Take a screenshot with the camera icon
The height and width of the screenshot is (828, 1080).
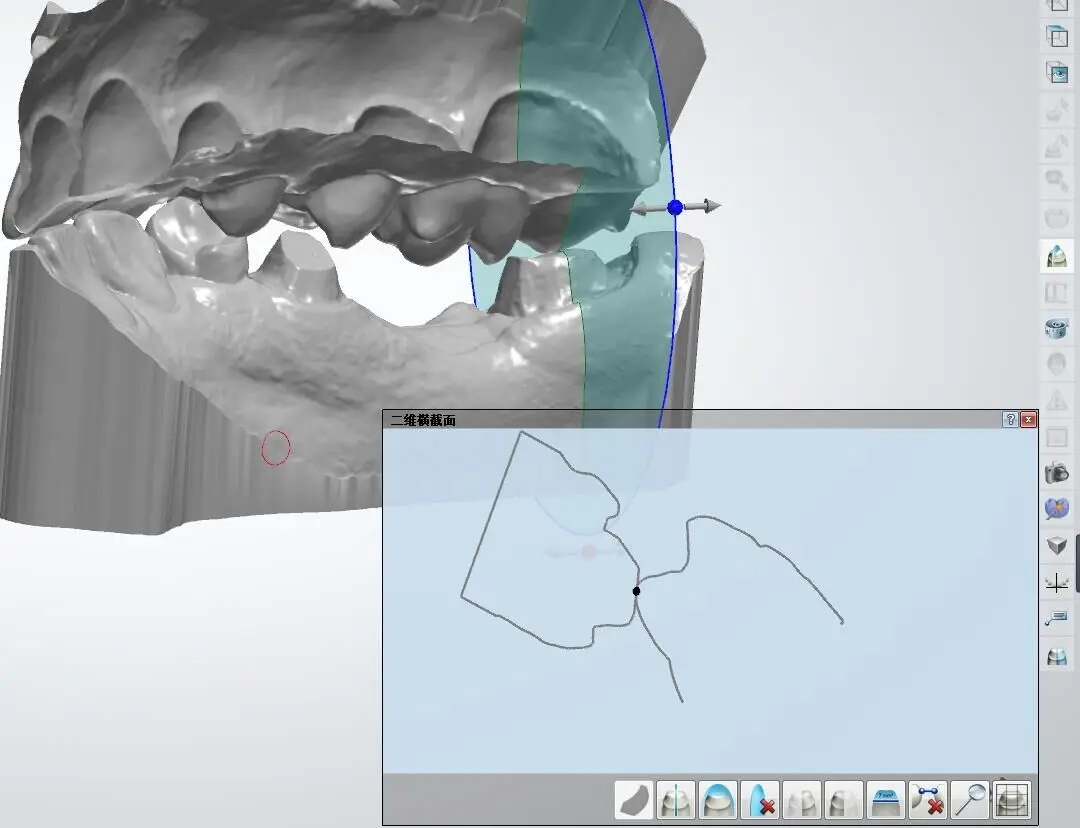click(x=1057, y=473)
